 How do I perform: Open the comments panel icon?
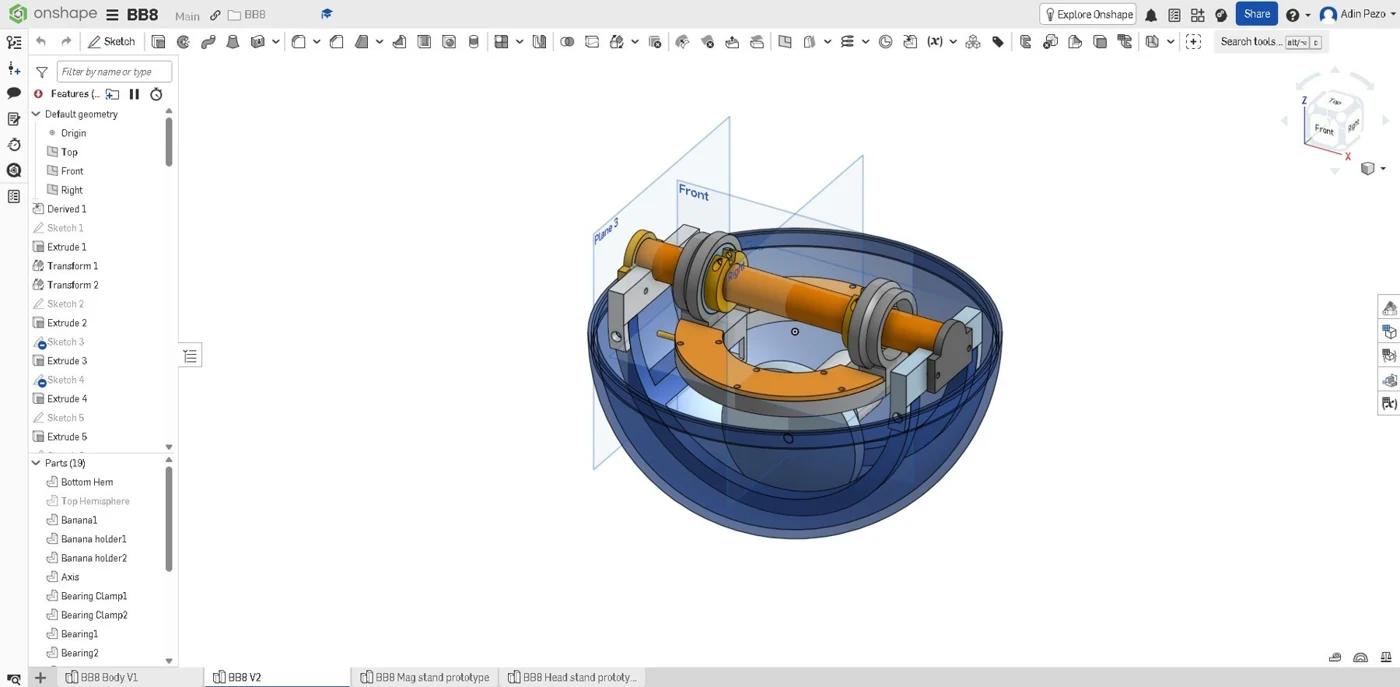(x=14, y=93)
